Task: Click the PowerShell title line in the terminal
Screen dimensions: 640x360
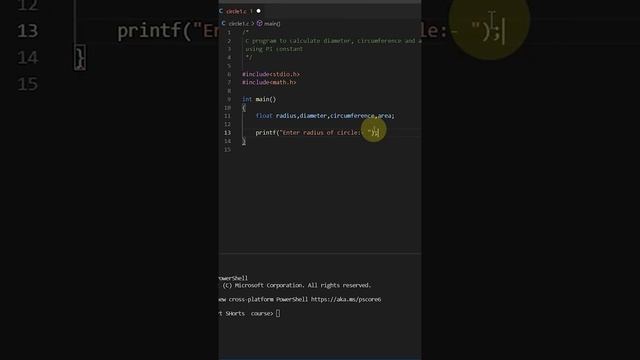Action: click(233, 278)
